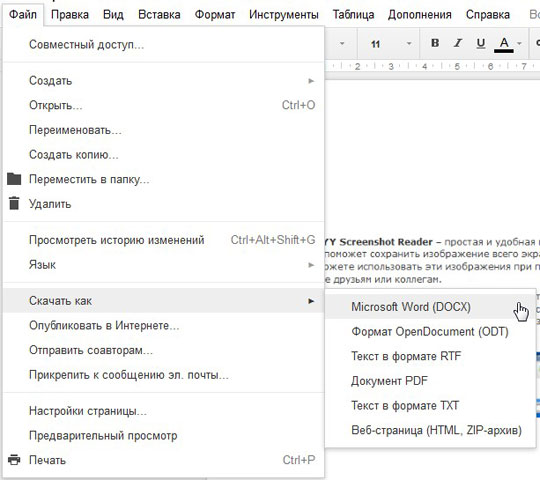540x480 pixels.
Task: Download as Формат OpenDocument (ODT)
Action: click(430, 332)
